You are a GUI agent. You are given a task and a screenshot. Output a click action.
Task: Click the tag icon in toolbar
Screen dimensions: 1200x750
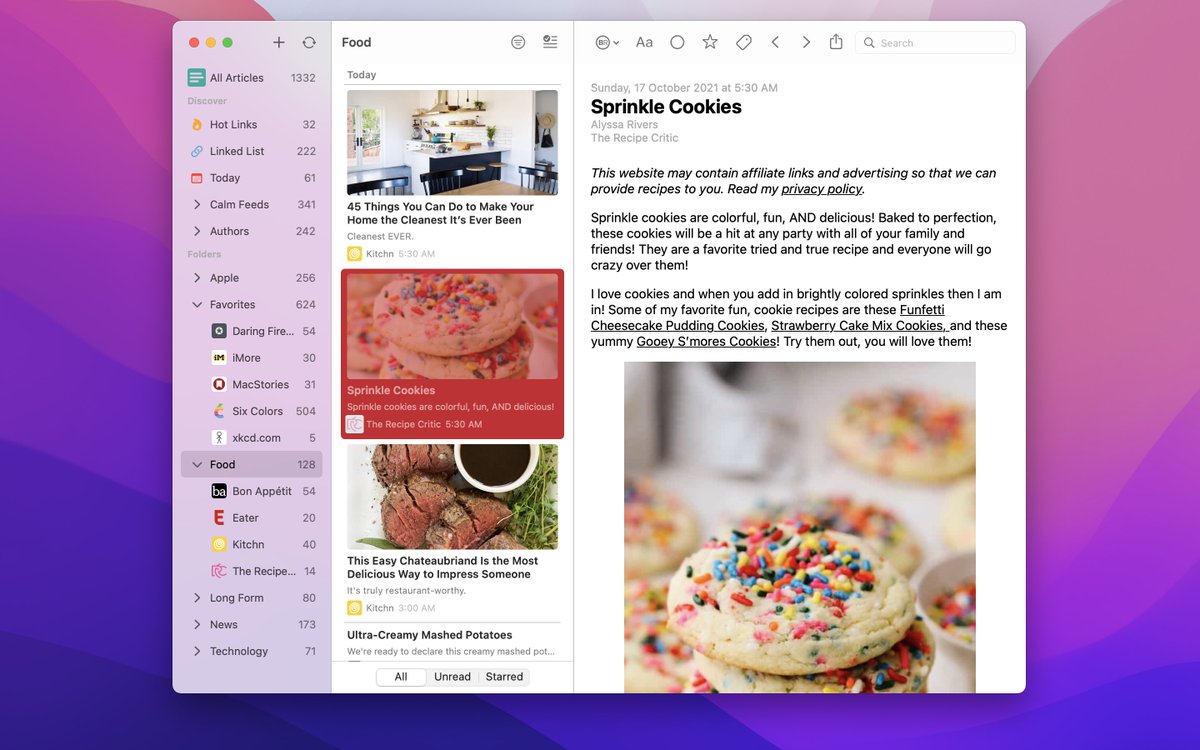pyautogui.click(x=743, y=42)
